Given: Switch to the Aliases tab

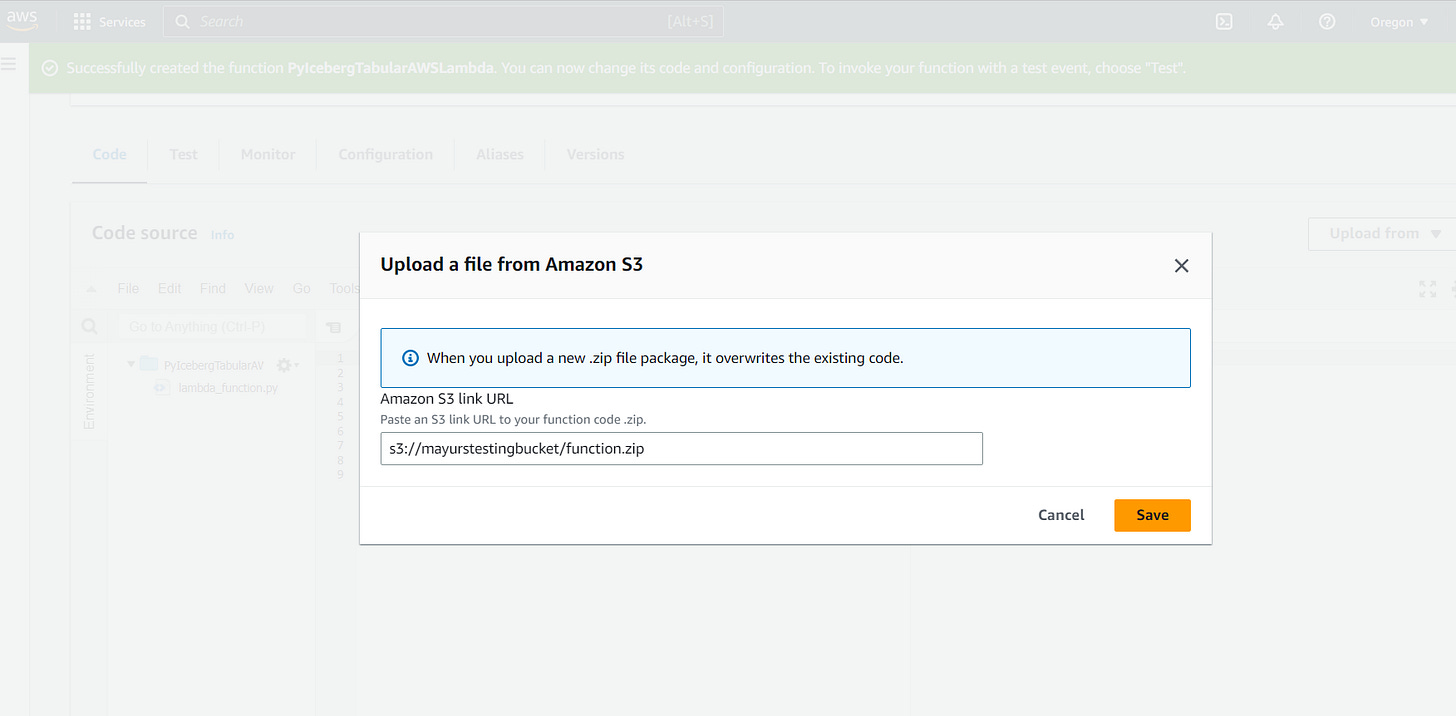Looking at the screenshot, I should pos(500,154).
